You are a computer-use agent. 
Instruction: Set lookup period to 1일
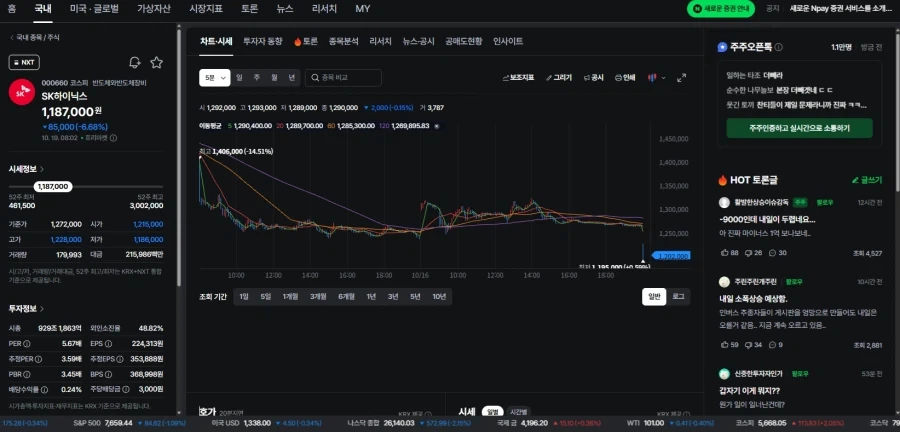coord(244,297)
